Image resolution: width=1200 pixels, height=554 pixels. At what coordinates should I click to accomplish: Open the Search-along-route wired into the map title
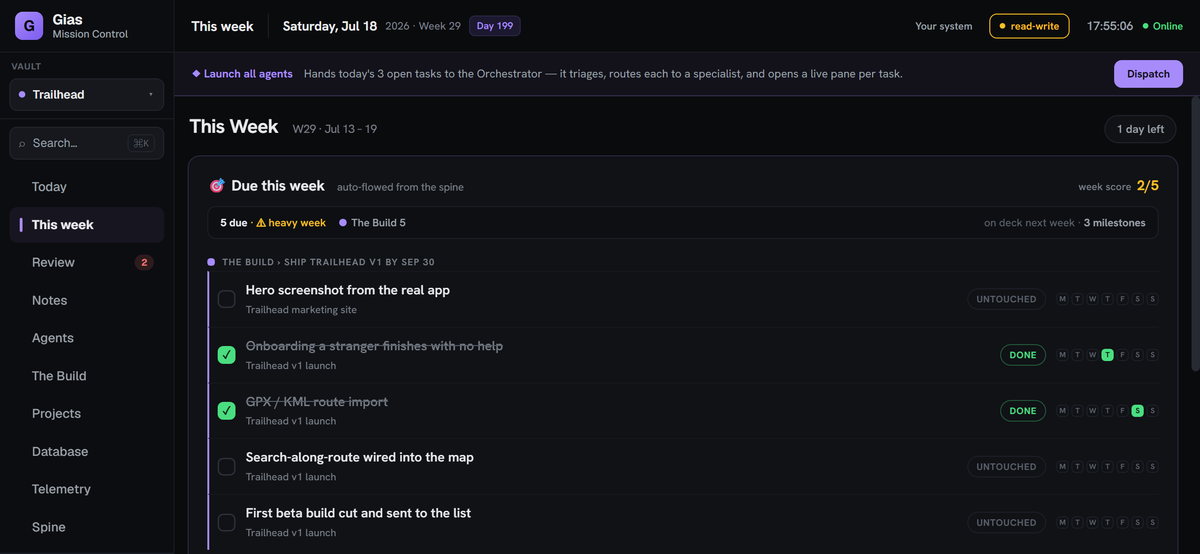tap(360, 457)
